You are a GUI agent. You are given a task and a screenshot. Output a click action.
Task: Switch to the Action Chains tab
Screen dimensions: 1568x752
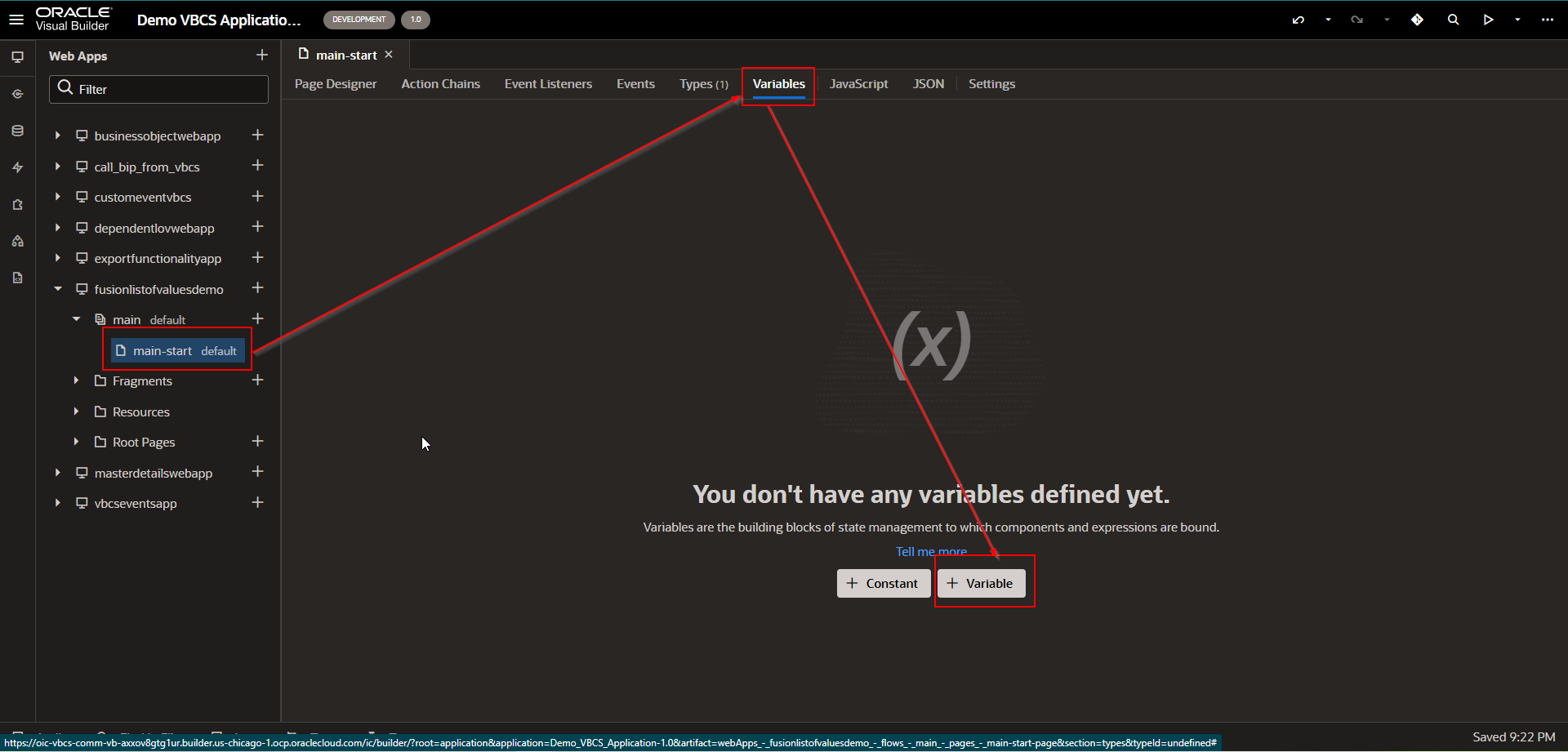(x=440, y=84)
